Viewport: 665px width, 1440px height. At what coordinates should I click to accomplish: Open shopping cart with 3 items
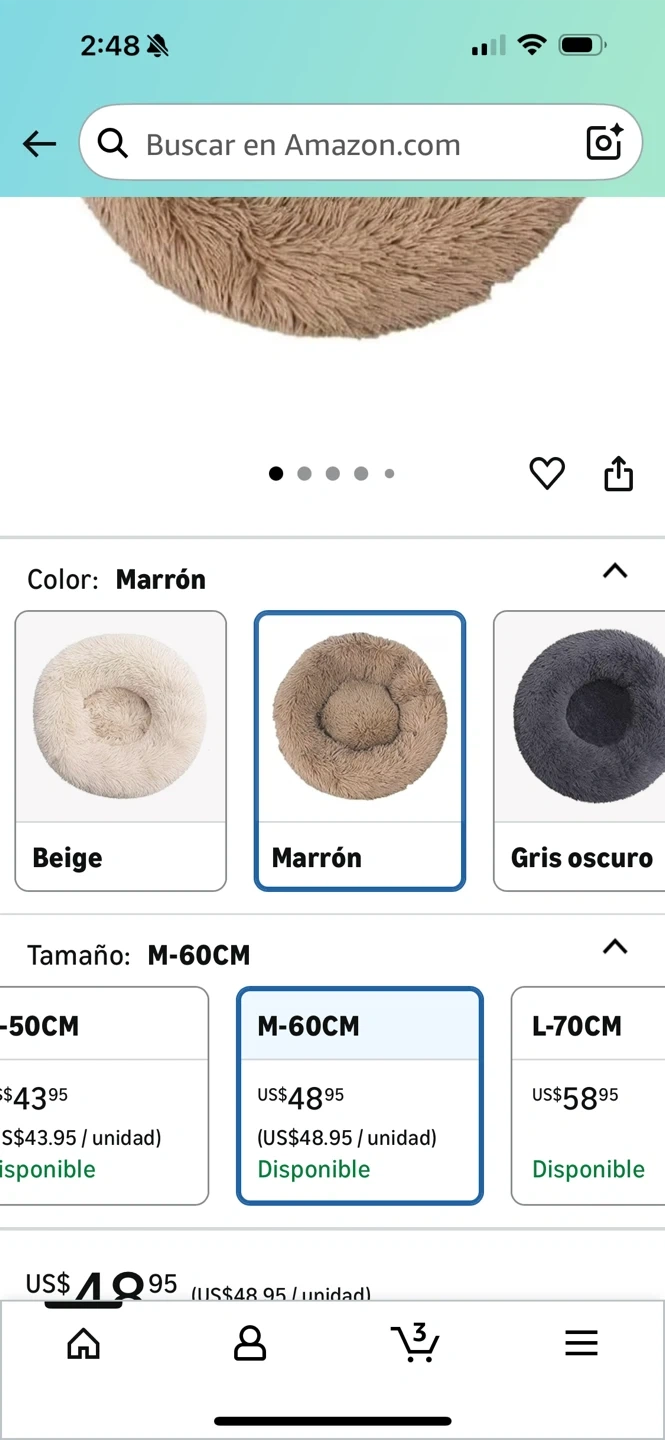pos(415,1342)
